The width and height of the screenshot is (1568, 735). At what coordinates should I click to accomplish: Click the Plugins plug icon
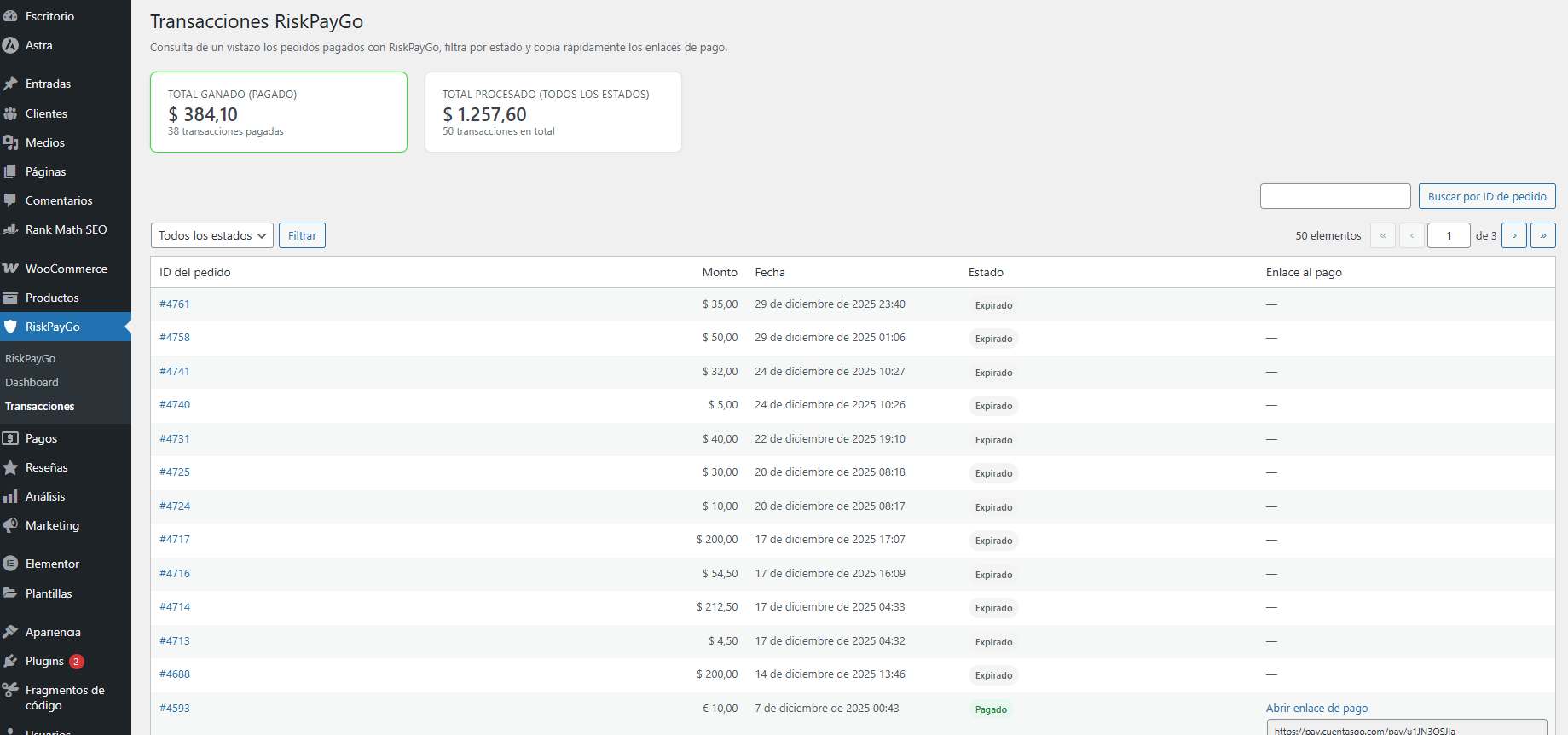click(10, 661)
